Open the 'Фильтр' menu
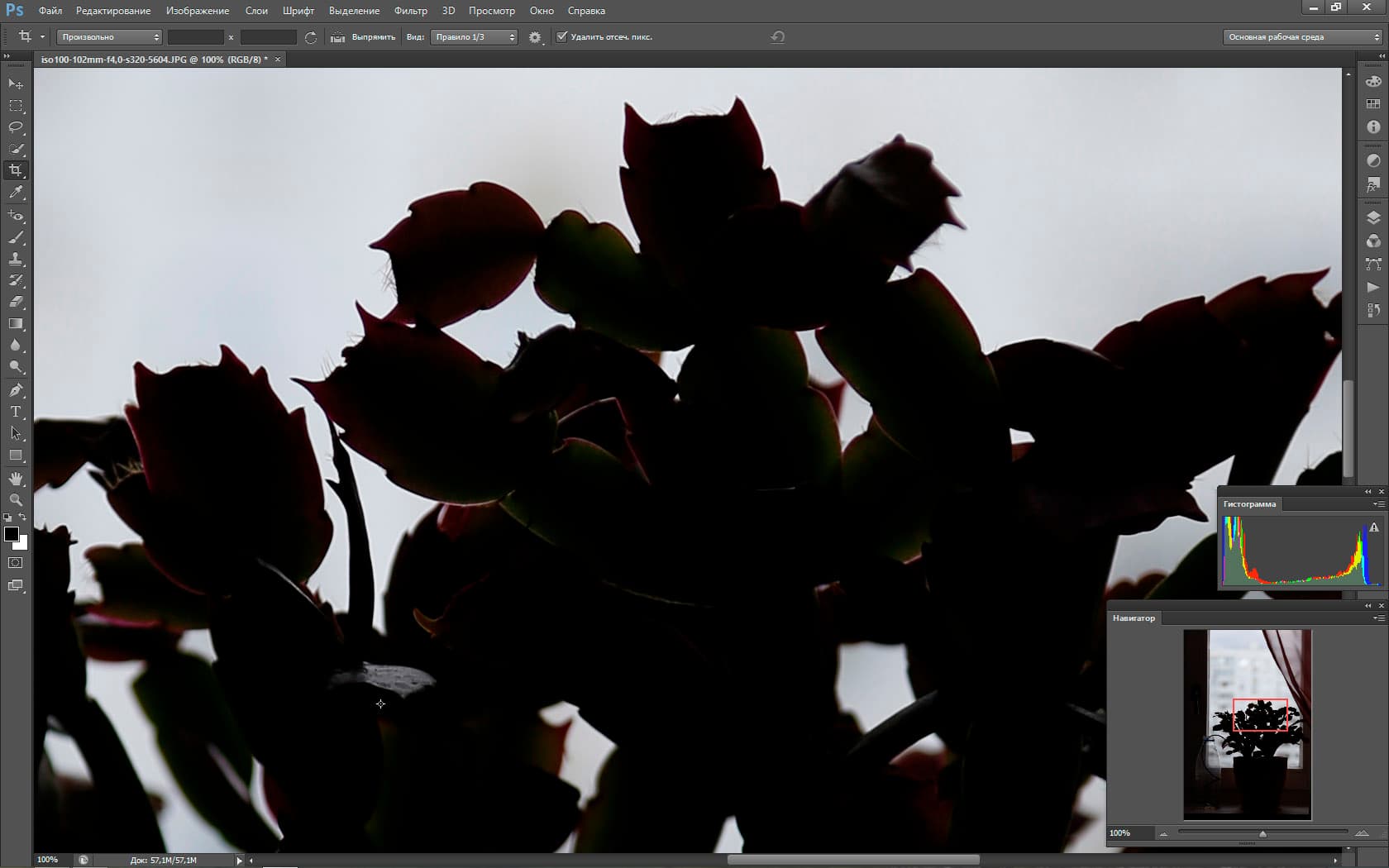Screen dimensions: 1389x868 pyautogui.click(x=410, y=11)
